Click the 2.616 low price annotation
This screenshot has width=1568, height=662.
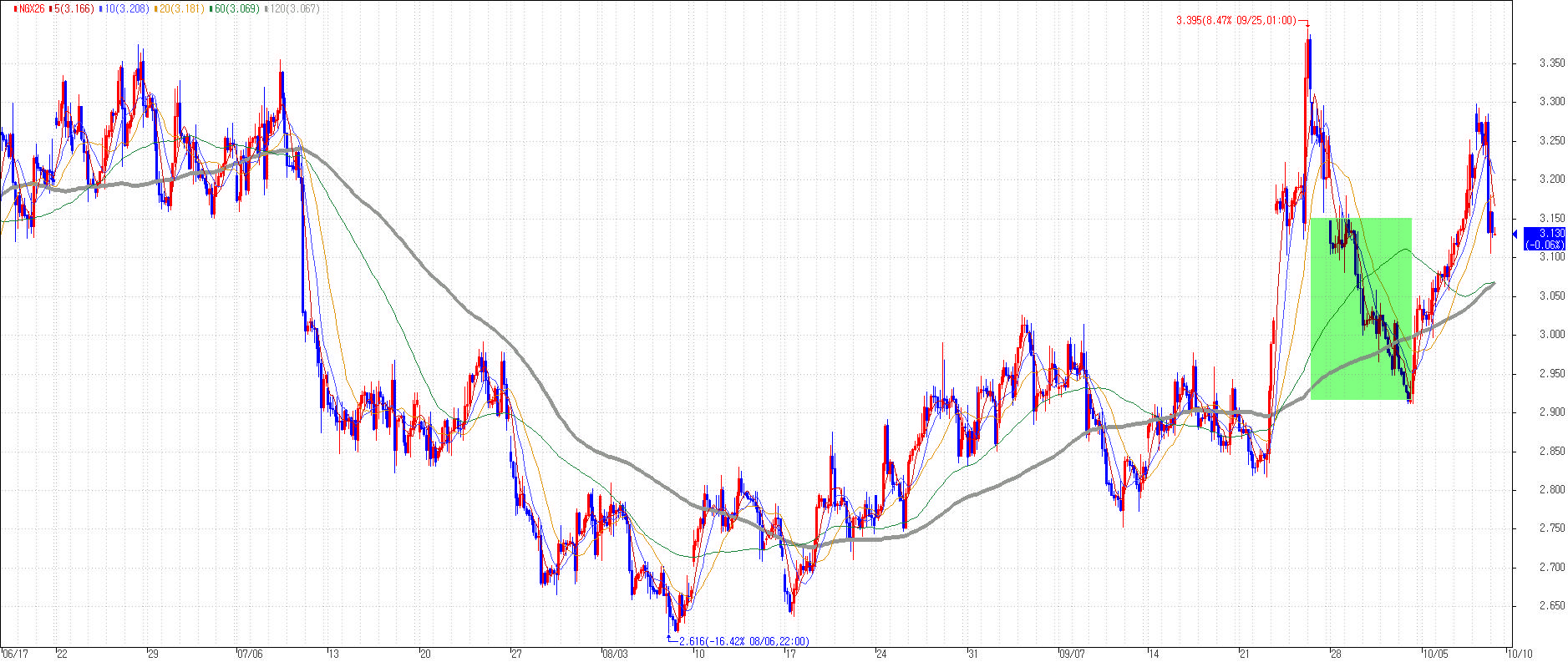tap(743, 642)
